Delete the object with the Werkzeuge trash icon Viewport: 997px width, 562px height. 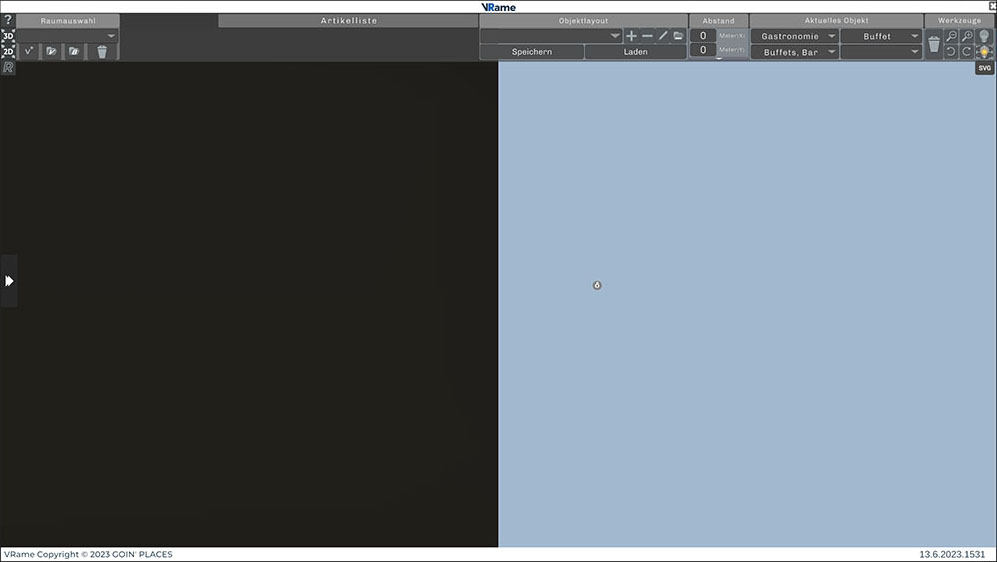pos(933,45)
